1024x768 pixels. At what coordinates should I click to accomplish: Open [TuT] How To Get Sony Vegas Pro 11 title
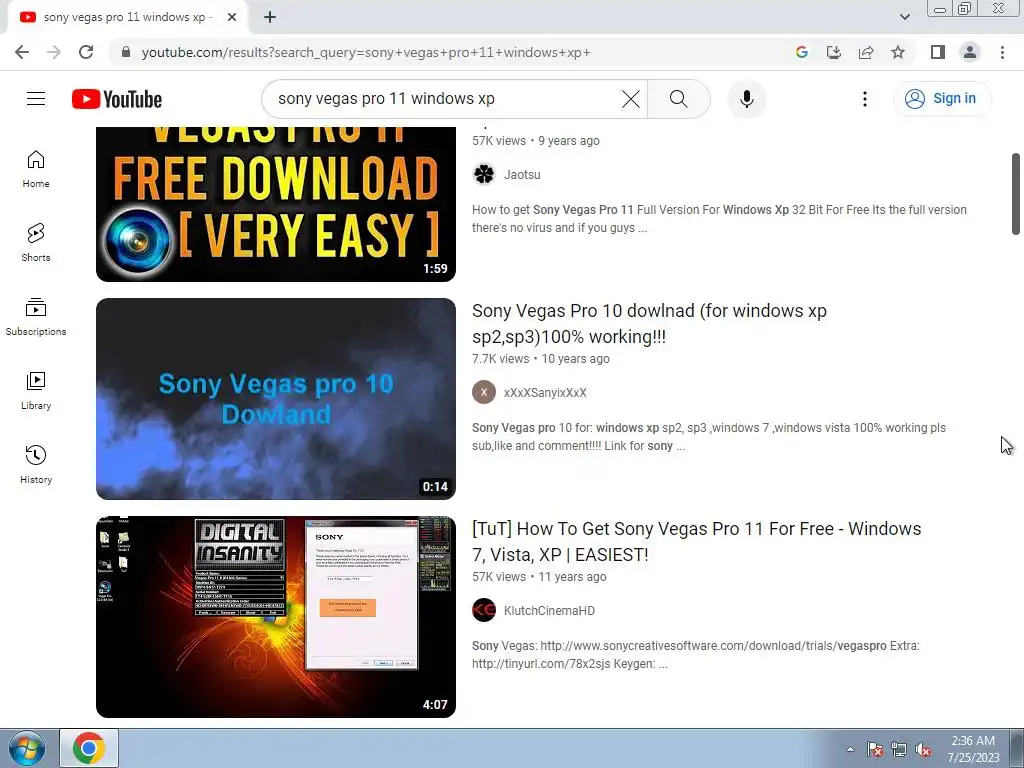[696, 541]
